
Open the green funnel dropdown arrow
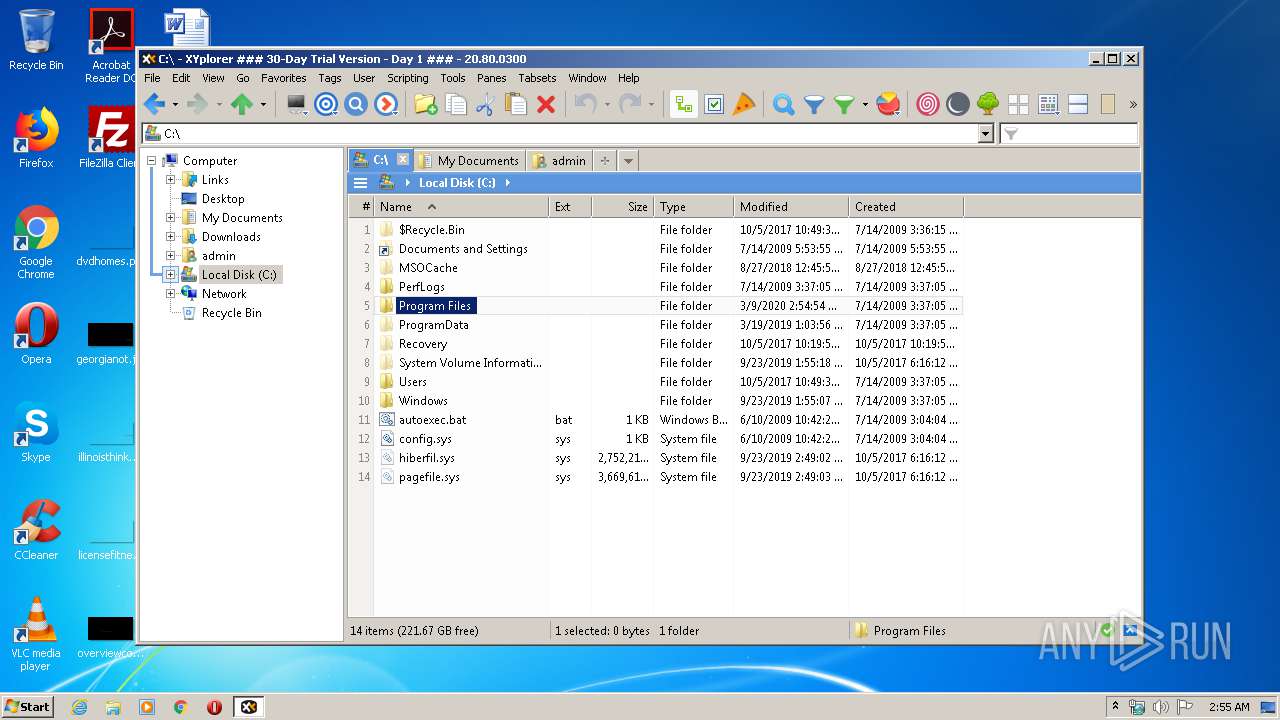(865, 104)
